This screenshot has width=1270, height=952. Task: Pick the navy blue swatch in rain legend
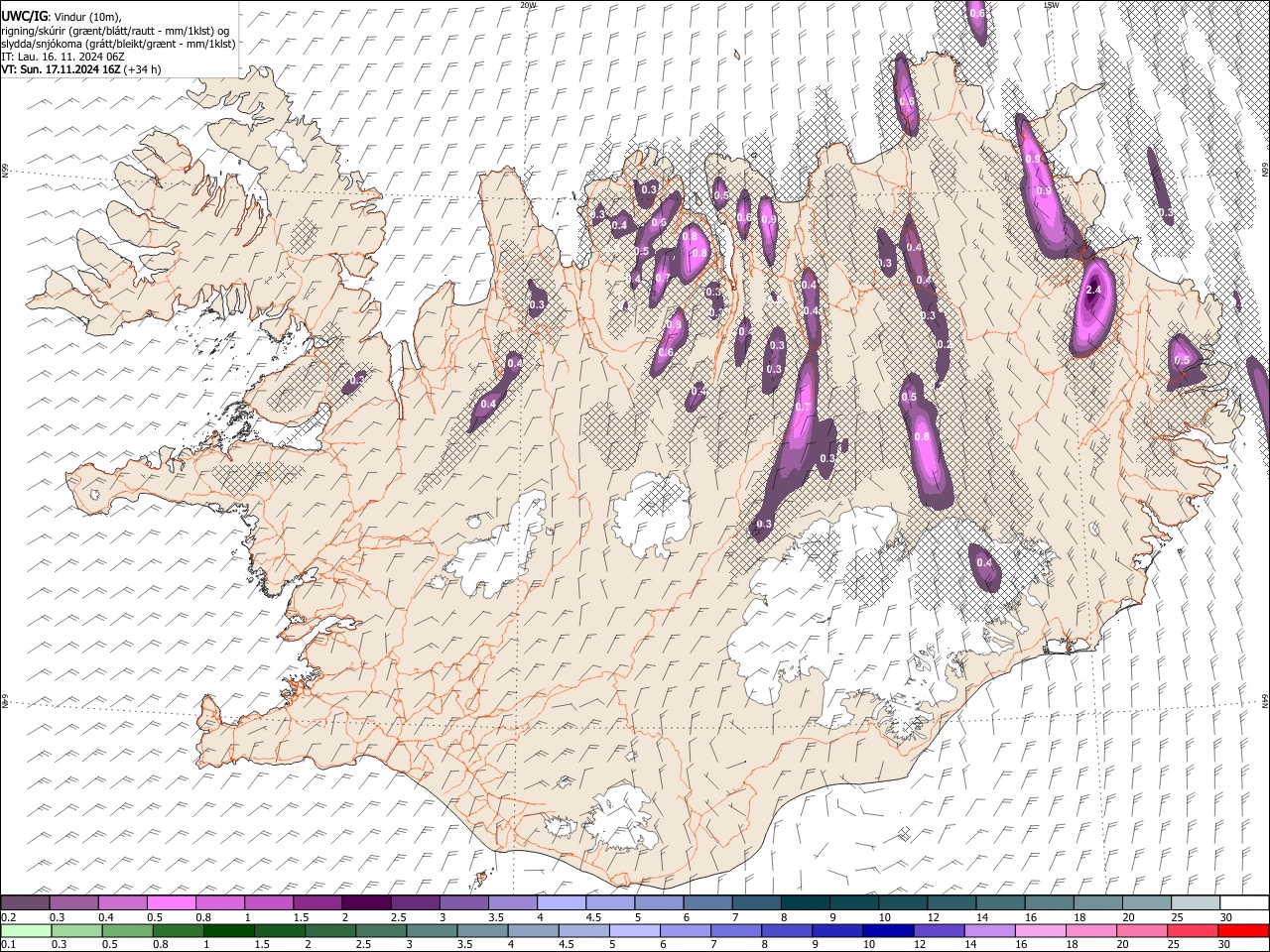[886, 930]
